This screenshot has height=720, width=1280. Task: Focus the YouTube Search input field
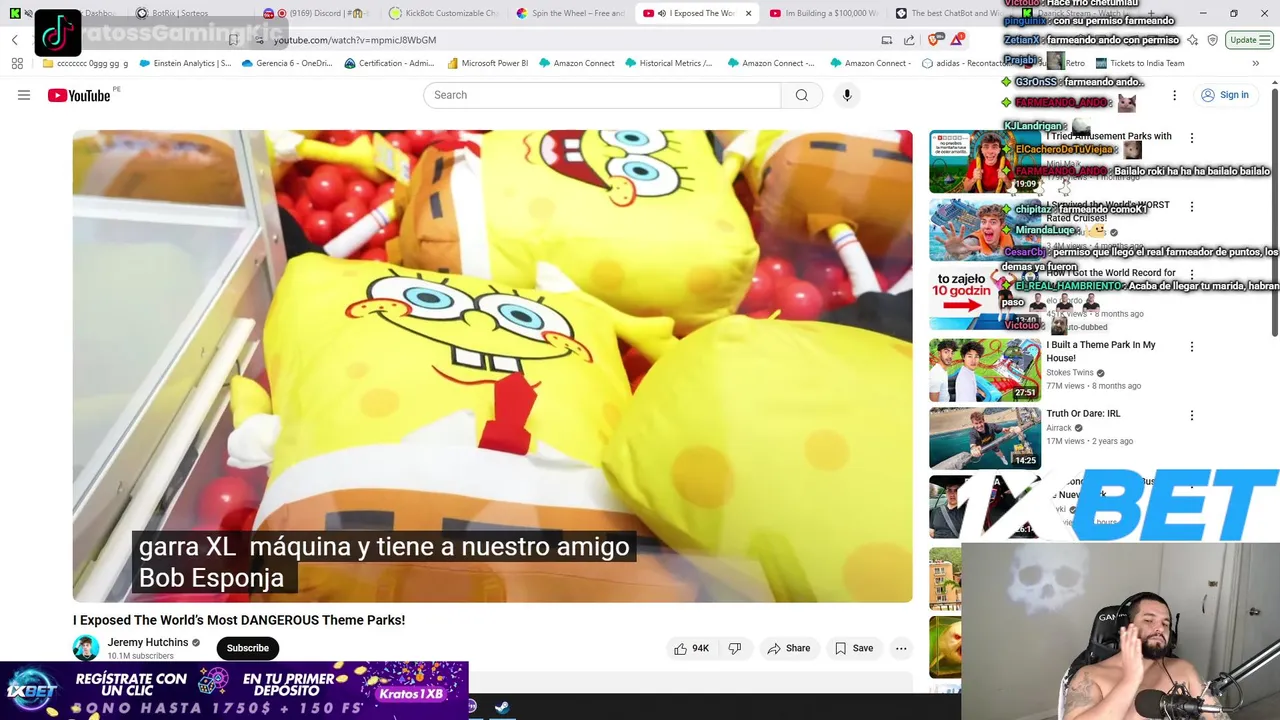click(602, 95)
